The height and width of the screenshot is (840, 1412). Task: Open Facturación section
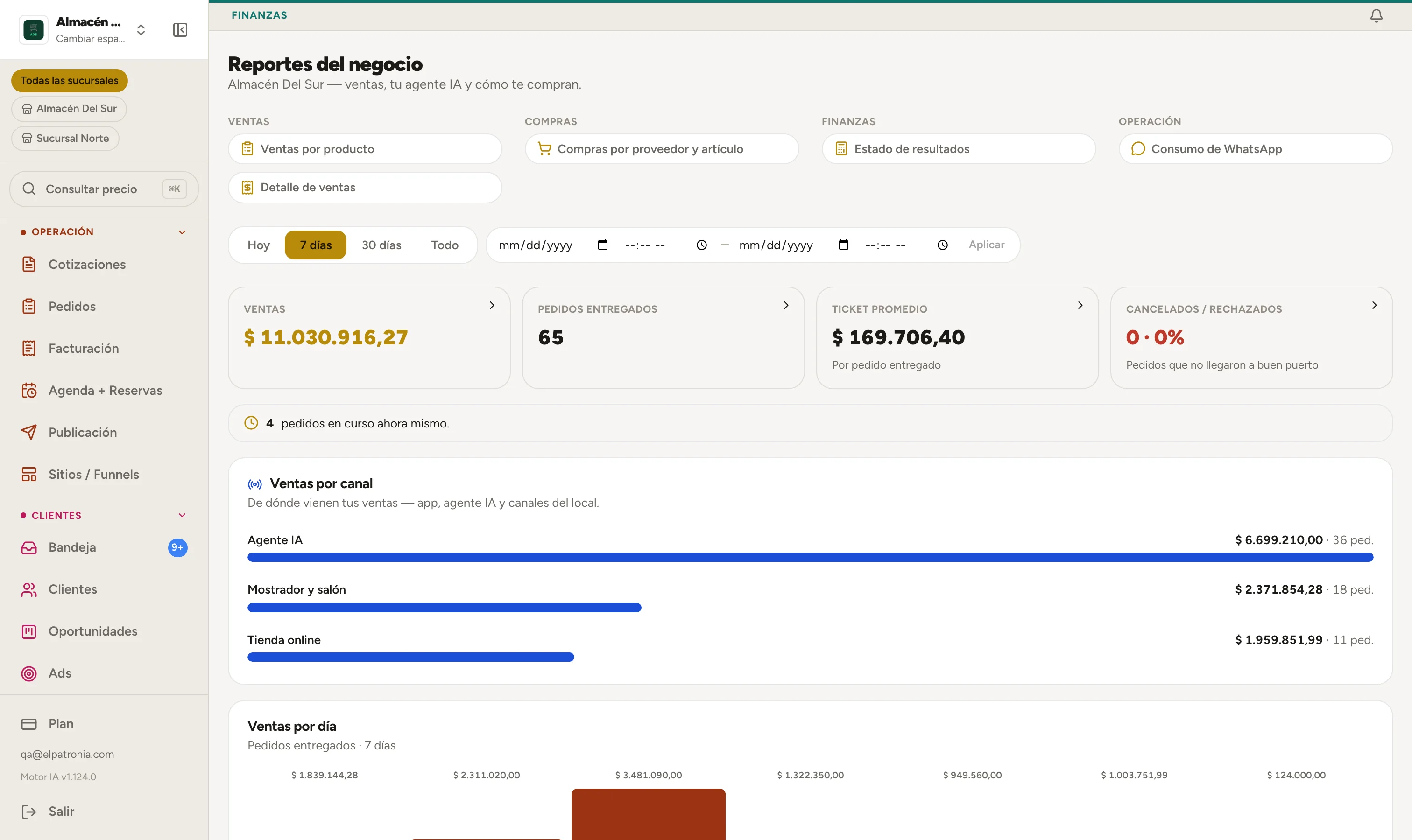104,348
